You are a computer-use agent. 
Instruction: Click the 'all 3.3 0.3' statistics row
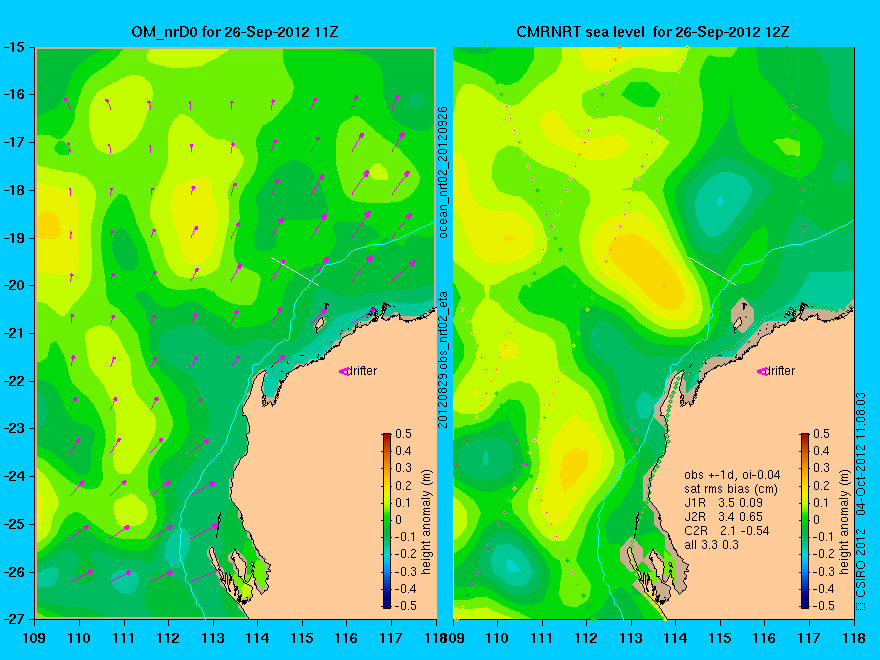tap(712, 545)
